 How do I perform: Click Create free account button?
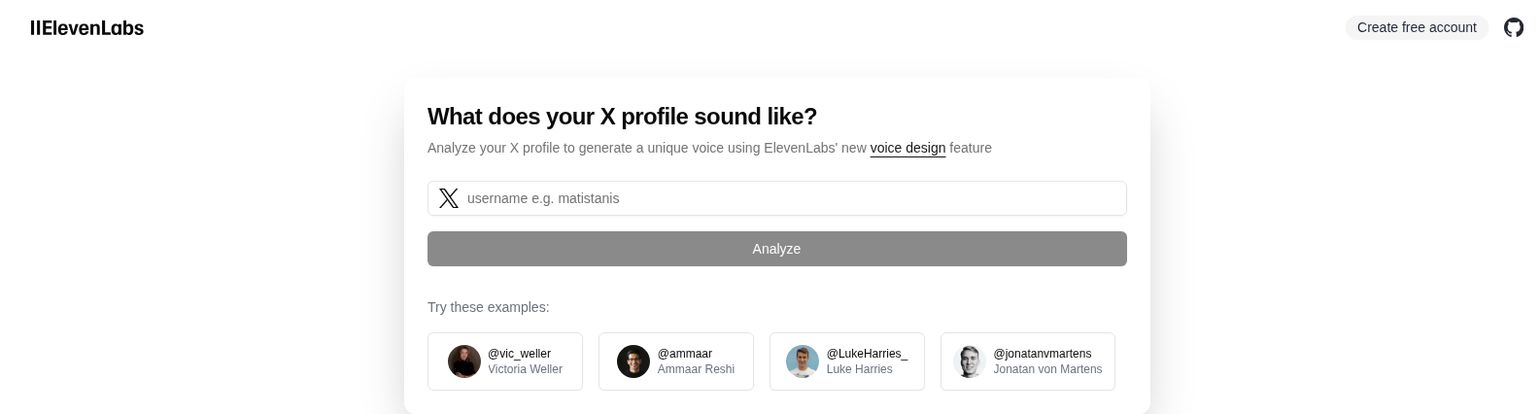coord(1417,28)
